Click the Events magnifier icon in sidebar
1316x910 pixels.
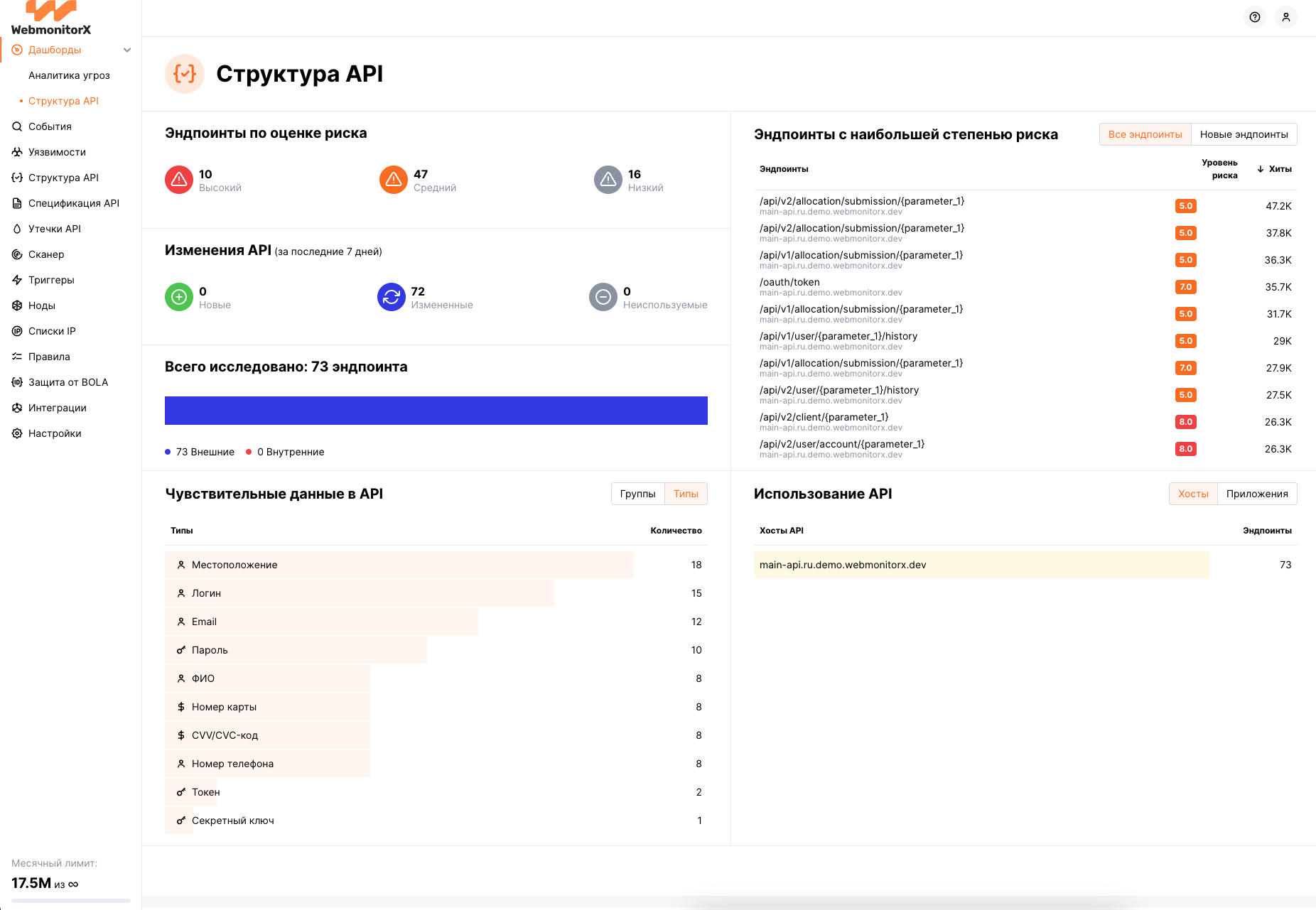pos(17,126)
